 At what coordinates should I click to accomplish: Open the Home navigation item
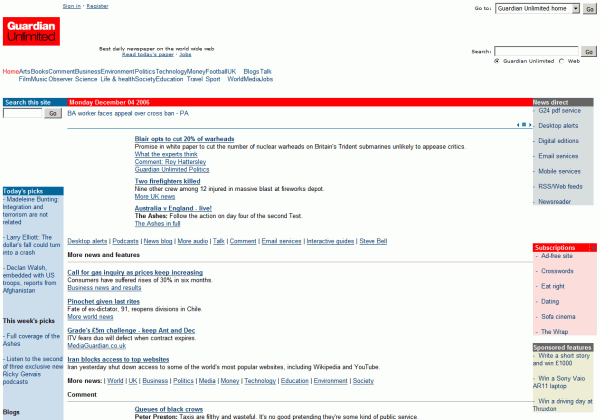click(11, 72)
